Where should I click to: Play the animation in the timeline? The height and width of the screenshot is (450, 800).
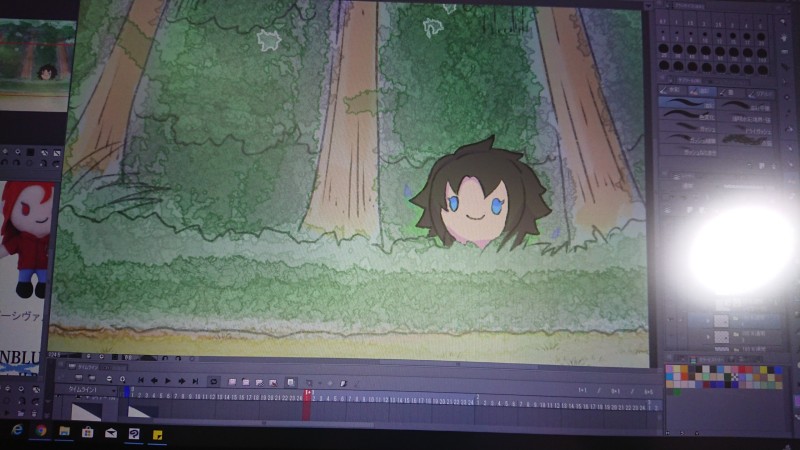click(x=168, y=381)
